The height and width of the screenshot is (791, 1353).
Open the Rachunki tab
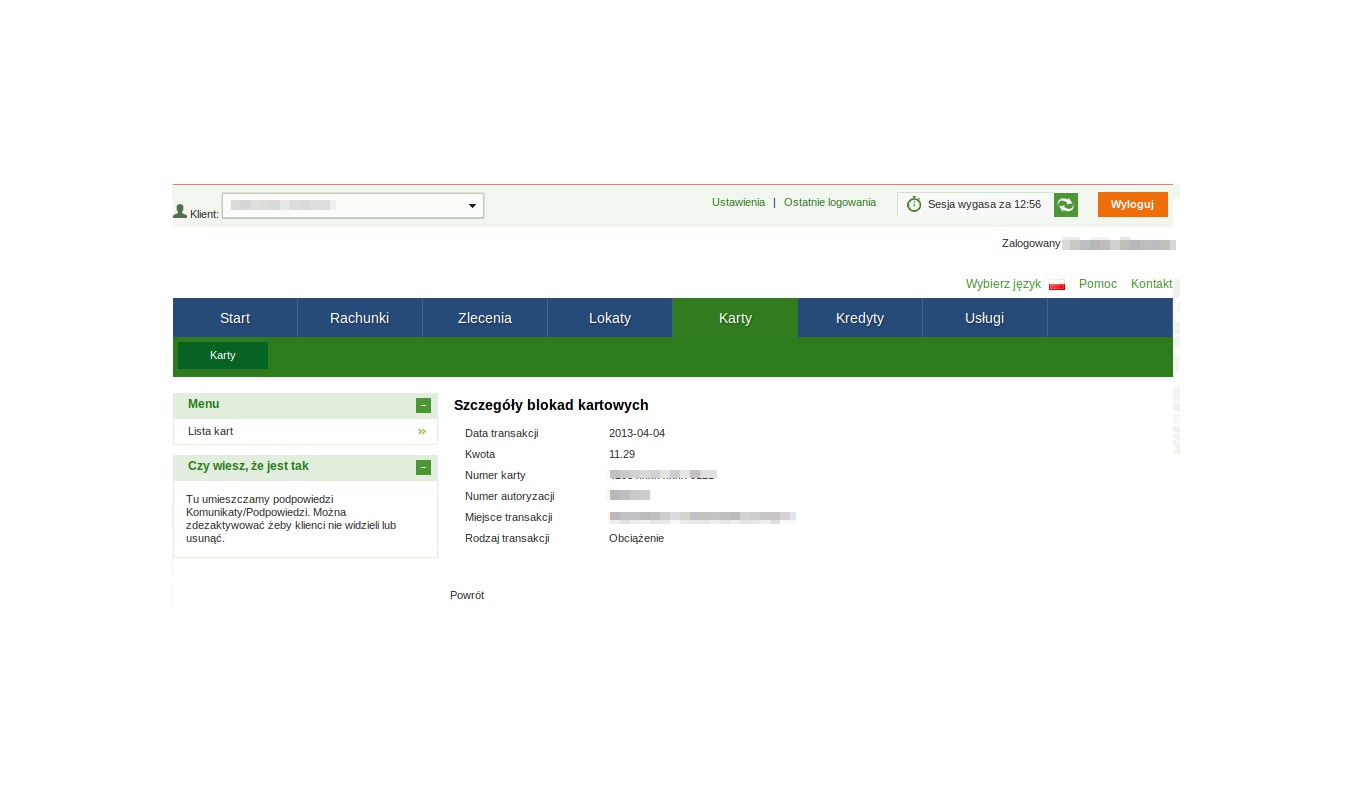click(x=360, y=318)
